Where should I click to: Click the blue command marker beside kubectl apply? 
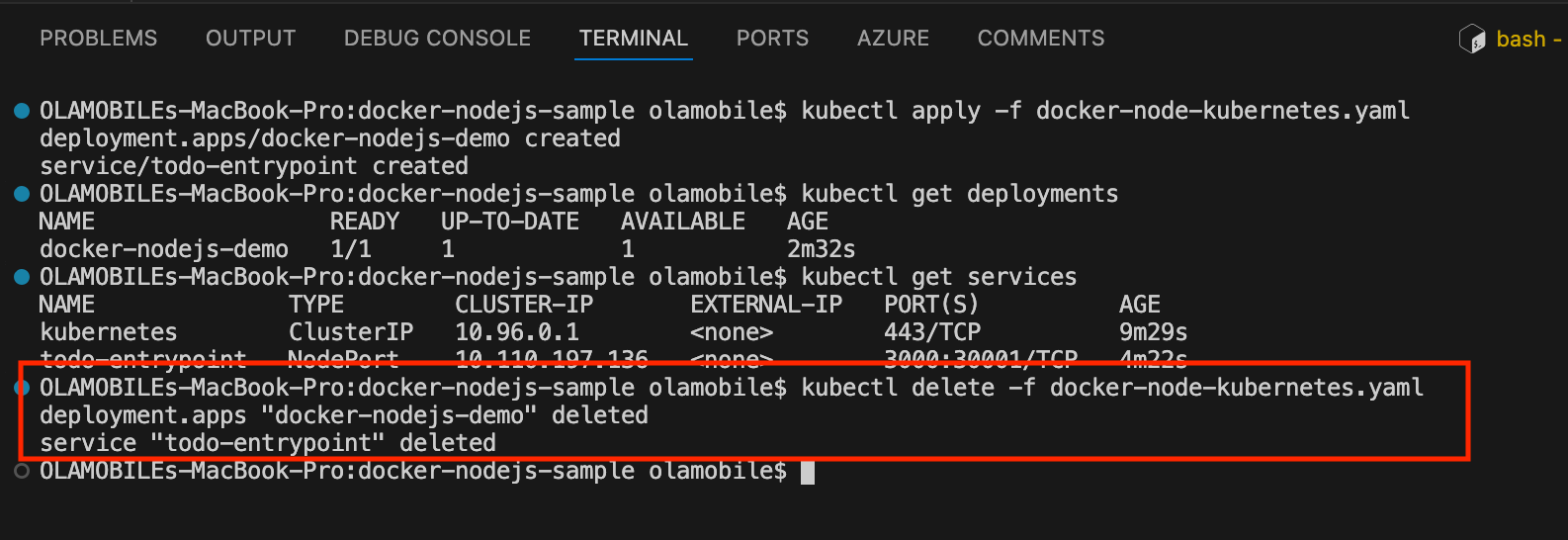click(x=22, y=111)
